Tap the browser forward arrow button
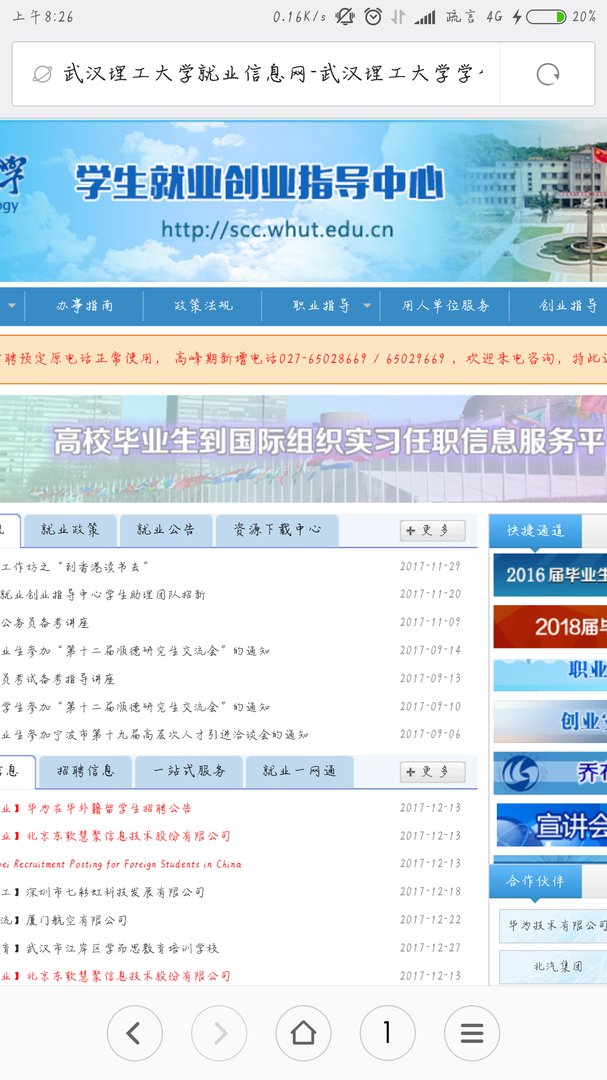The width and height of the screenshot is (607, 1080). (219, 1032)
